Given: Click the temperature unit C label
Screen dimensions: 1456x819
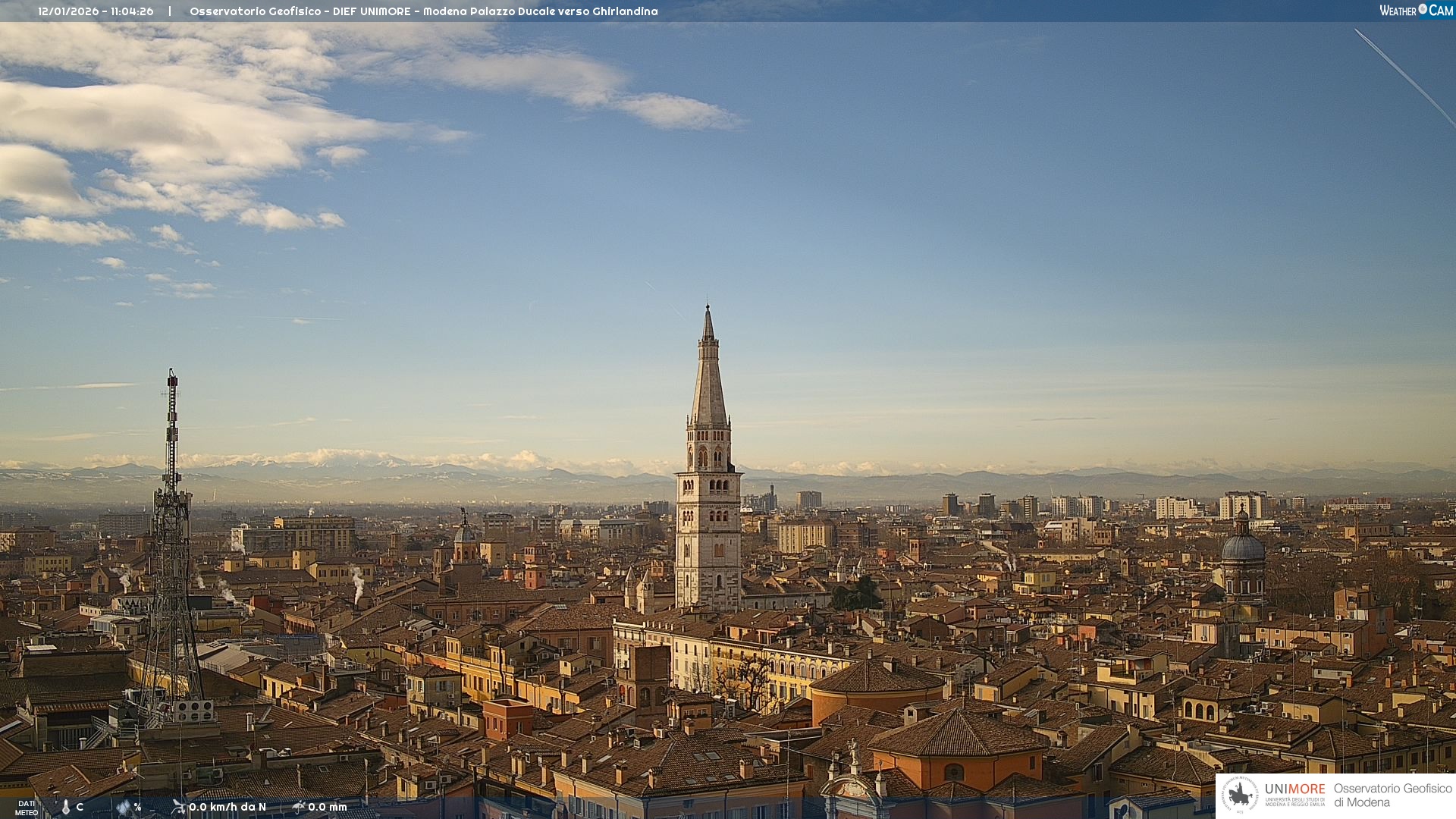Looking at the screenshot, I should click(x=80, y=807).
